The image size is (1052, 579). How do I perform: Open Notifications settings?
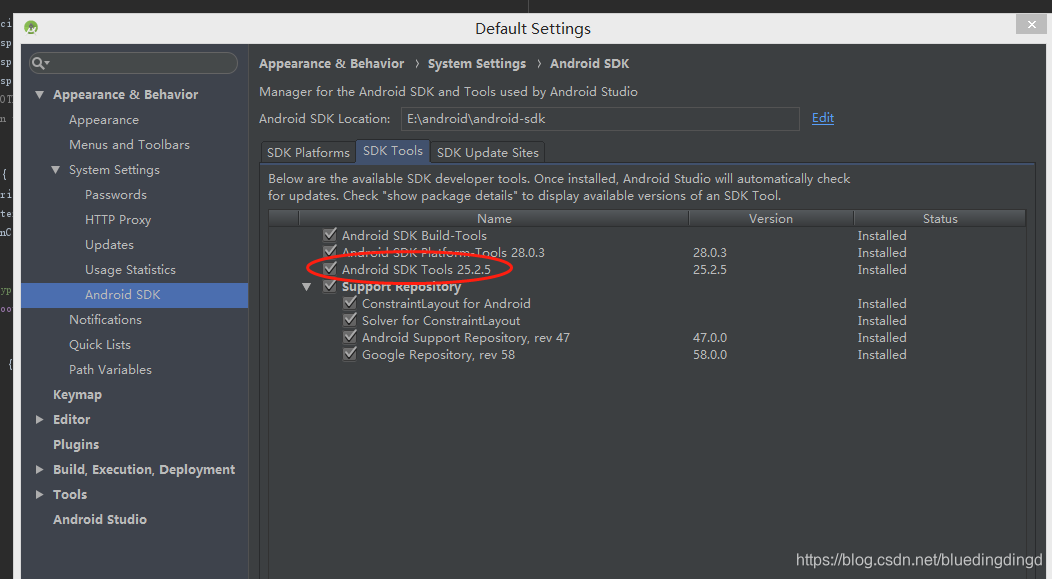[105, 320]
